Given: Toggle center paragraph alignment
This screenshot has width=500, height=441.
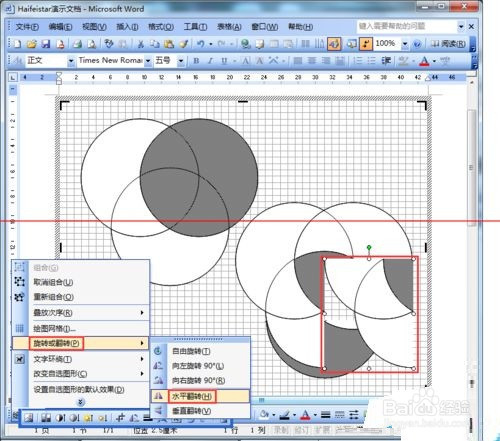Looking at the screenshot, I should pos(312,61).
